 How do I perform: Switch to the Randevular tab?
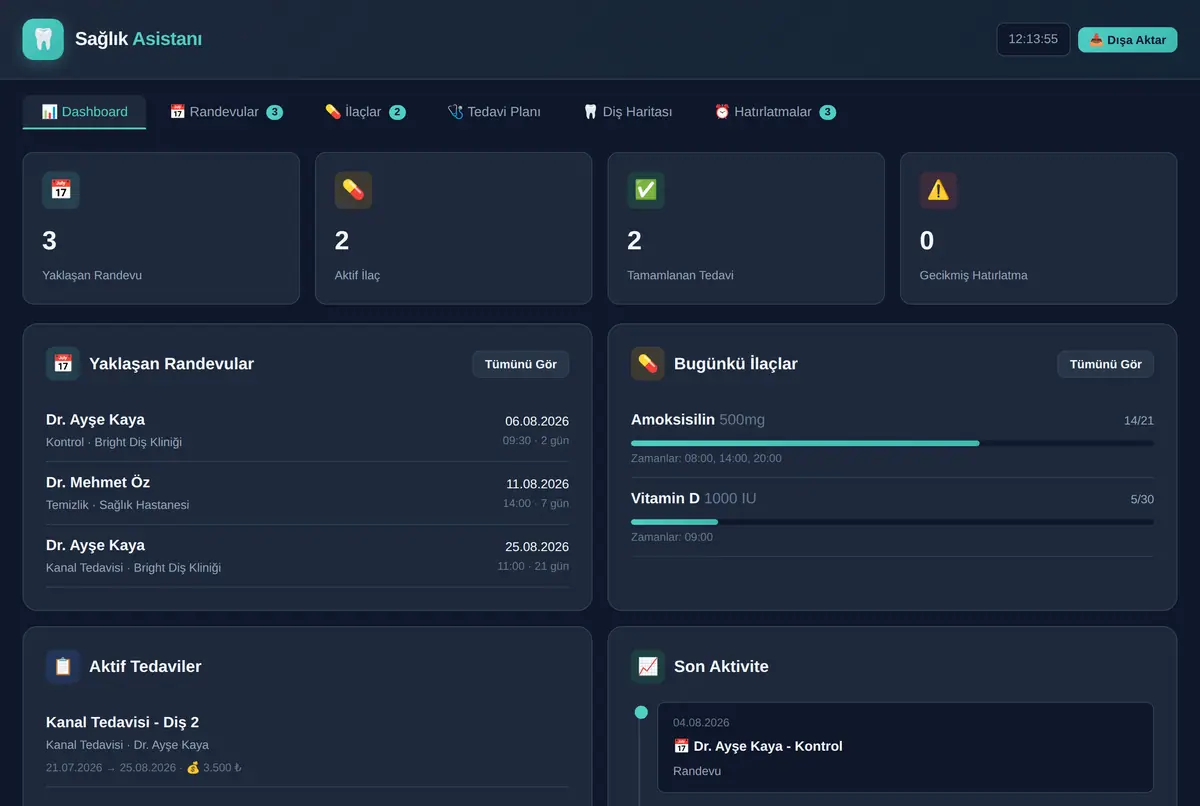click(x=226, y=112)
